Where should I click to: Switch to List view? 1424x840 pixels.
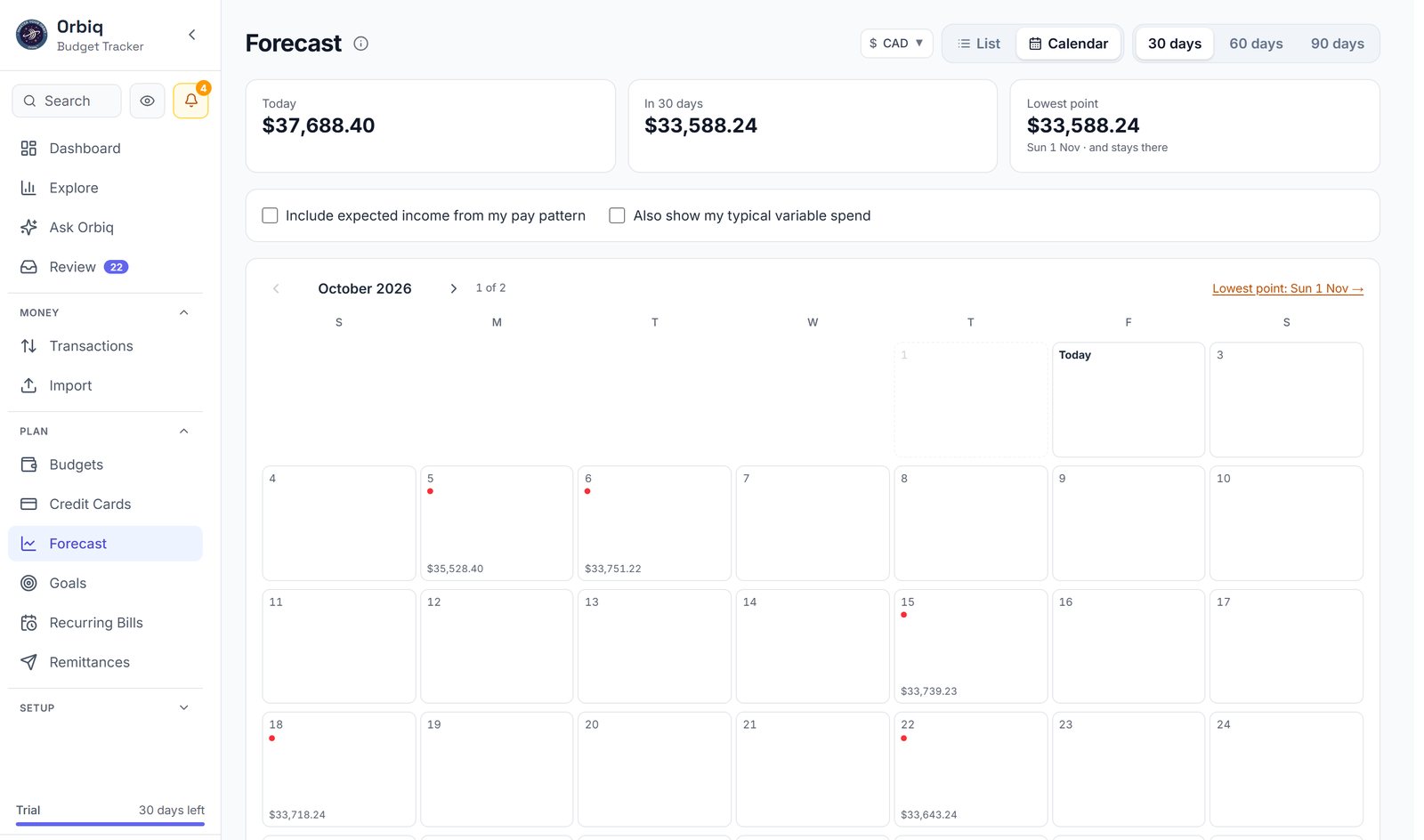(979, 44)
